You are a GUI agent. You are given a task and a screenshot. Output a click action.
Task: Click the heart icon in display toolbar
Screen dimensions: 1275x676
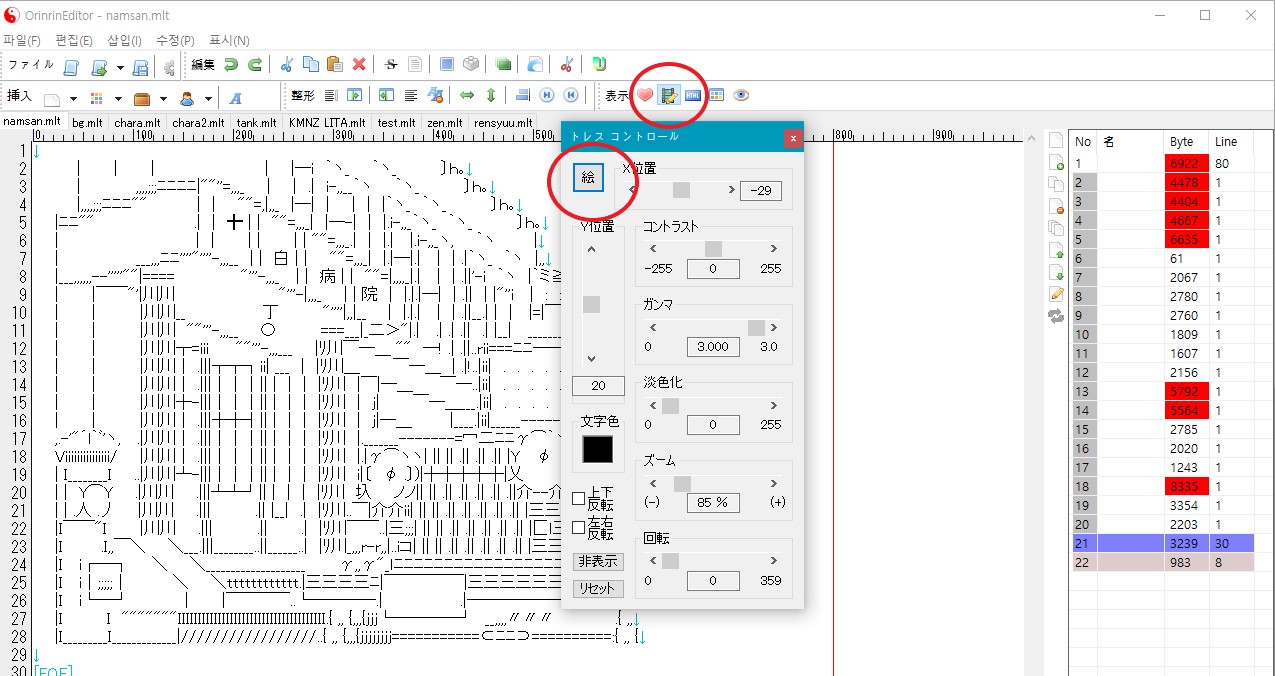[x=645, y=95]
